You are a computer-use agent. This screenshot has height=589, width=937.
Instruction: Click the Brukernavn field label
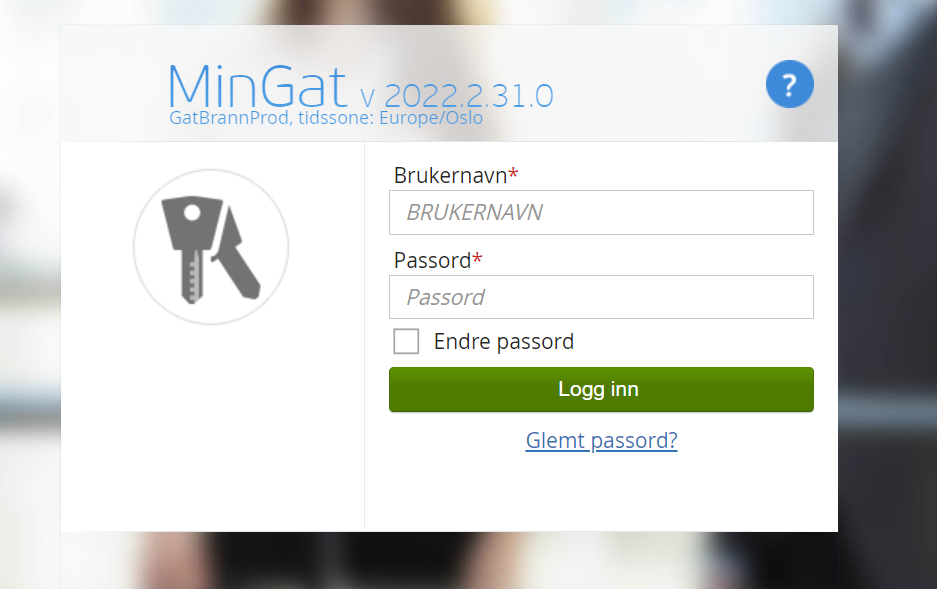(451, 176)
